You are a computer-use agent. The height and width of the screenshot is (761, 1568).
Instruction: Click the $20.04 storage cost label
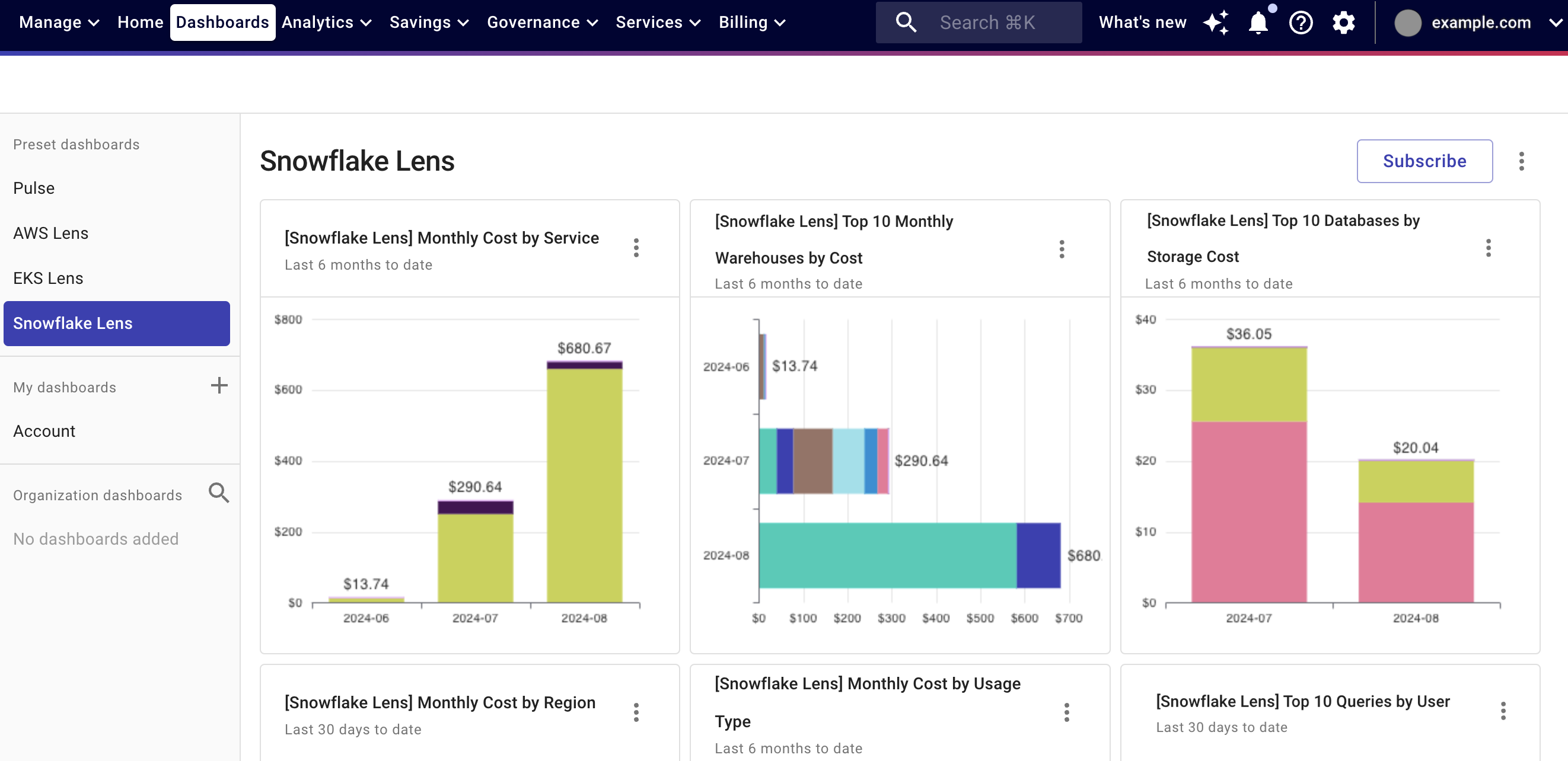1416,447
